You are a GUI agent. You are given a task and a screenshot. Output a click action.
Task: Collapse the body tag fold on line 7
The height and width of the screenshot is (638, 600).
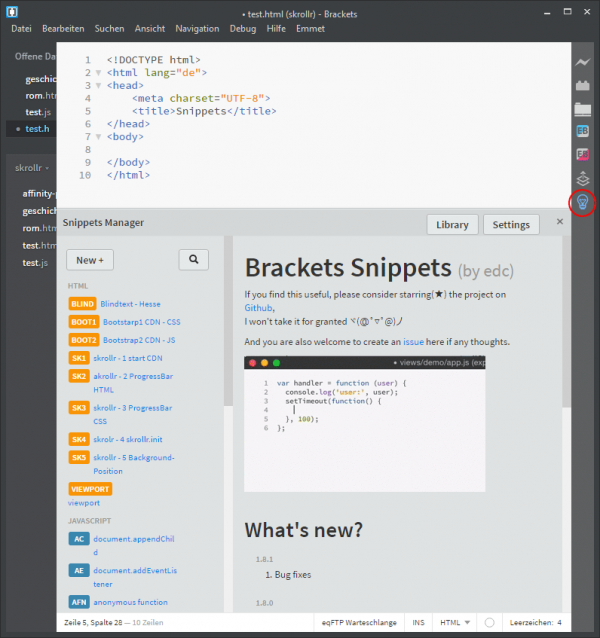tap(98, 137)
